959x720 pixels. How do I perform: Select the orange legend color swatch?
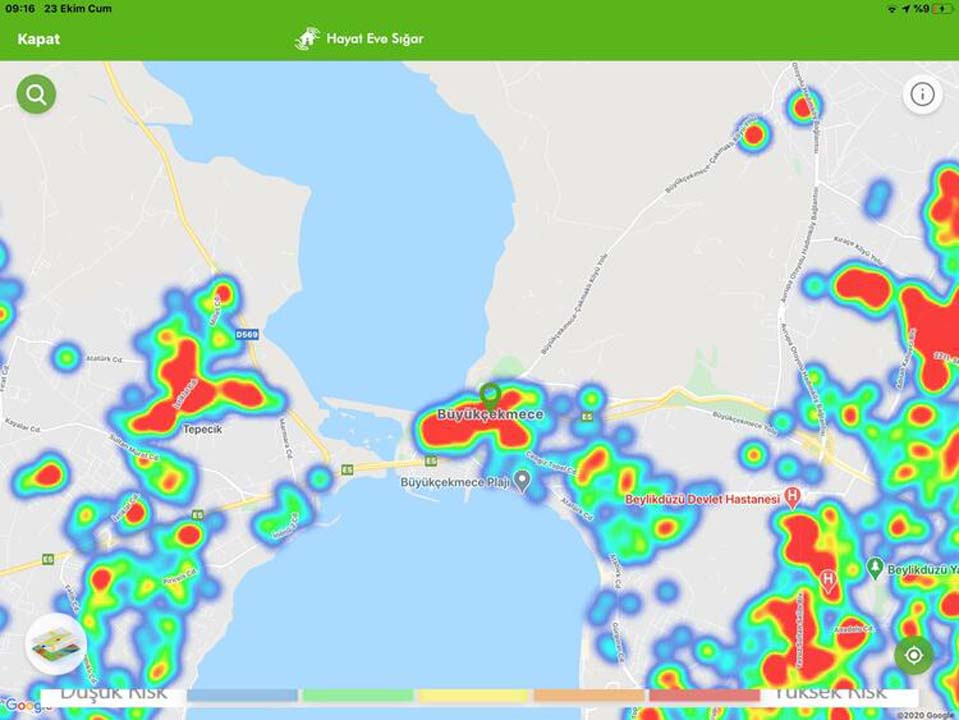coord(589,696)
